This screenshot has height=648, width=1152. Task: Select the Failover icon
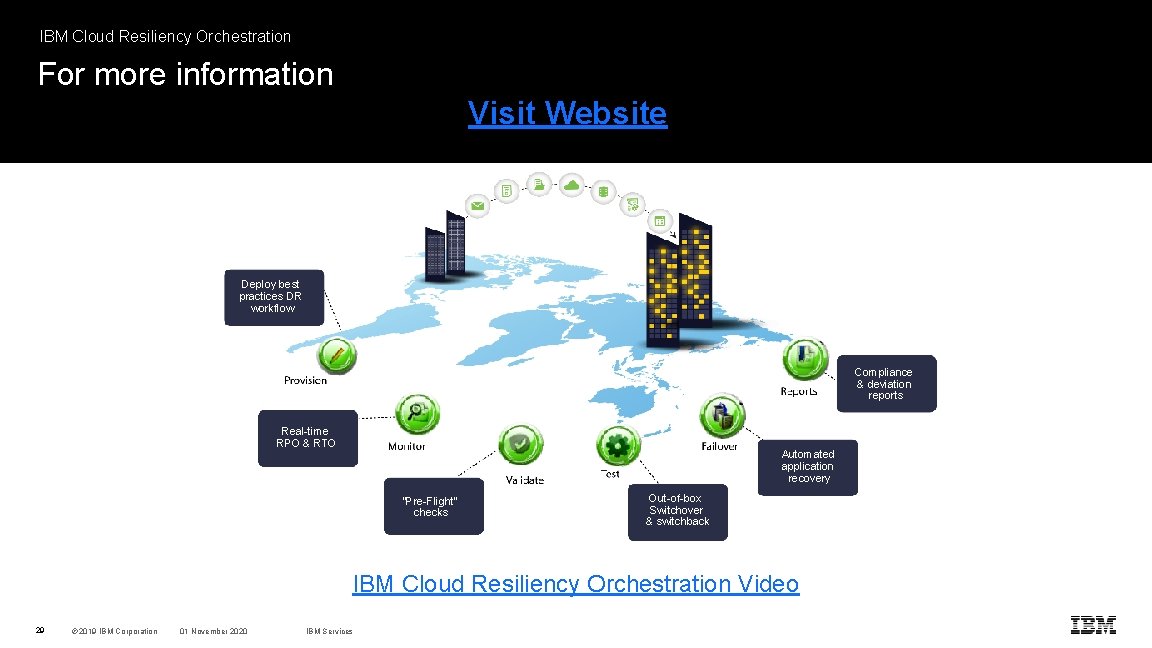click(x=722, y=415)
